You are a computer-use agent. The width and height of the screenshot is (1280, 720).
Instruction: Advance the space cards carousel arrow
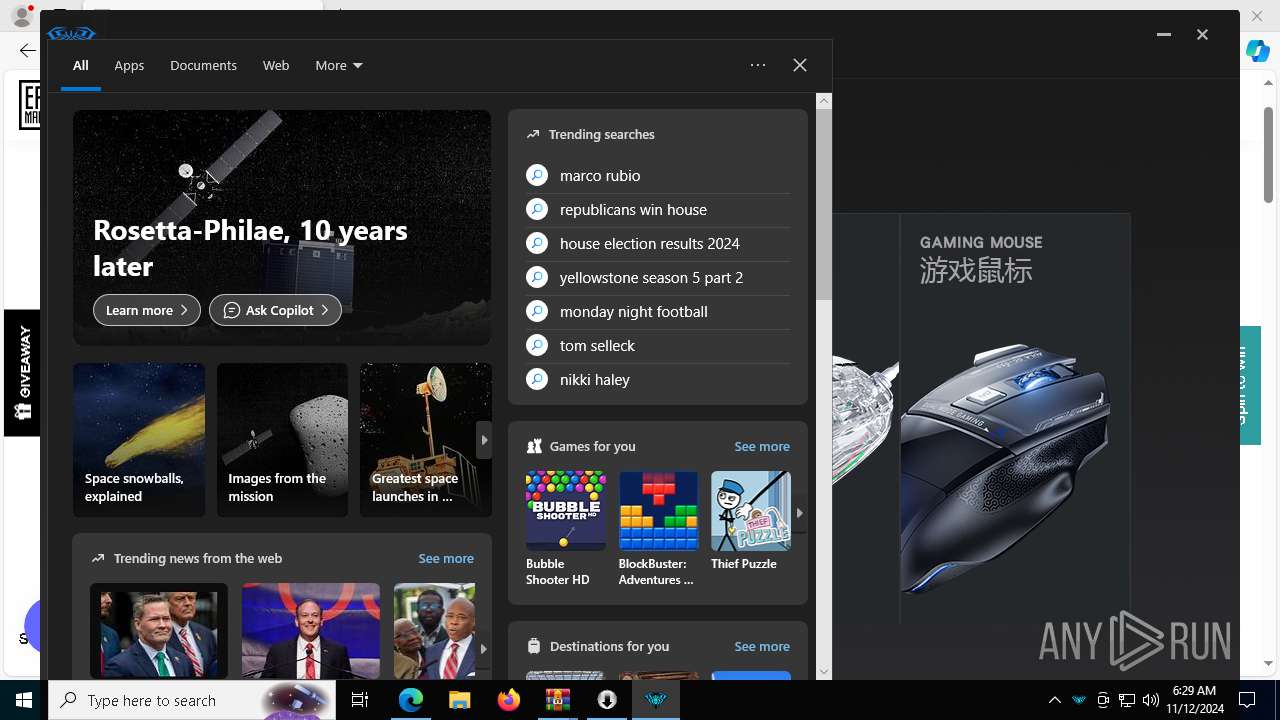tap(484, 440)
